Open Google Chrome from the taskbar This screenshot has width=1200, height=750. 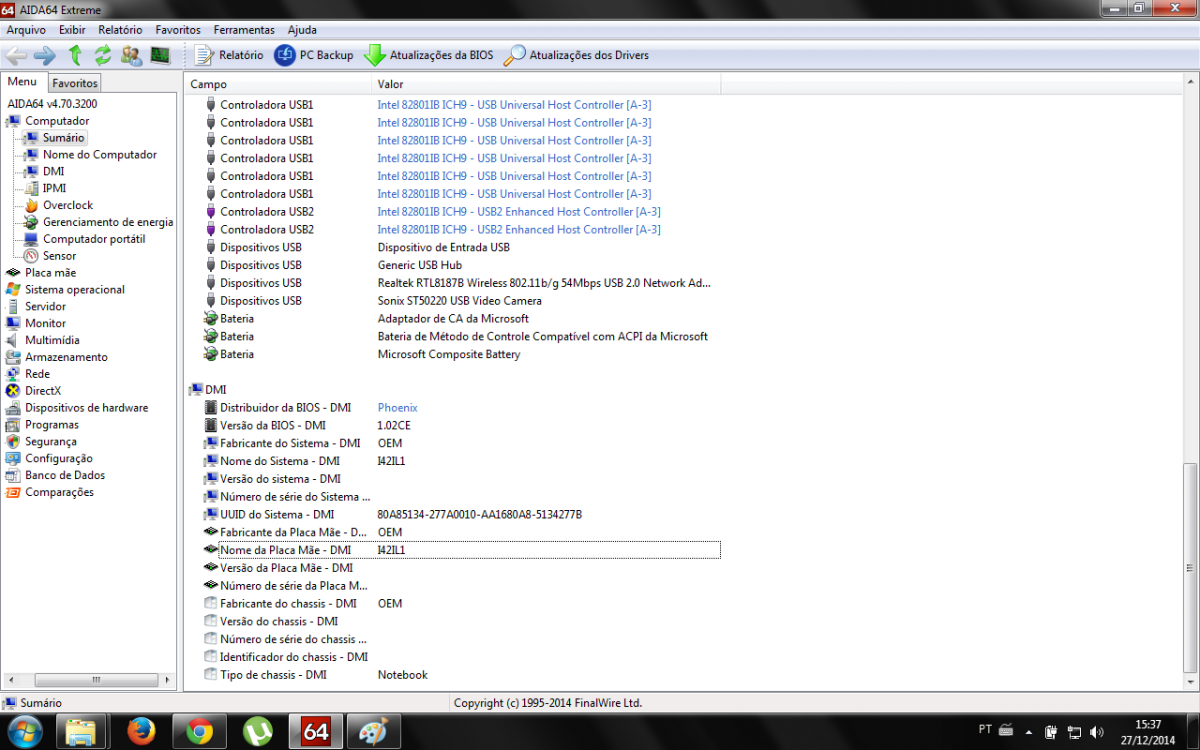[x=199, y=732]
